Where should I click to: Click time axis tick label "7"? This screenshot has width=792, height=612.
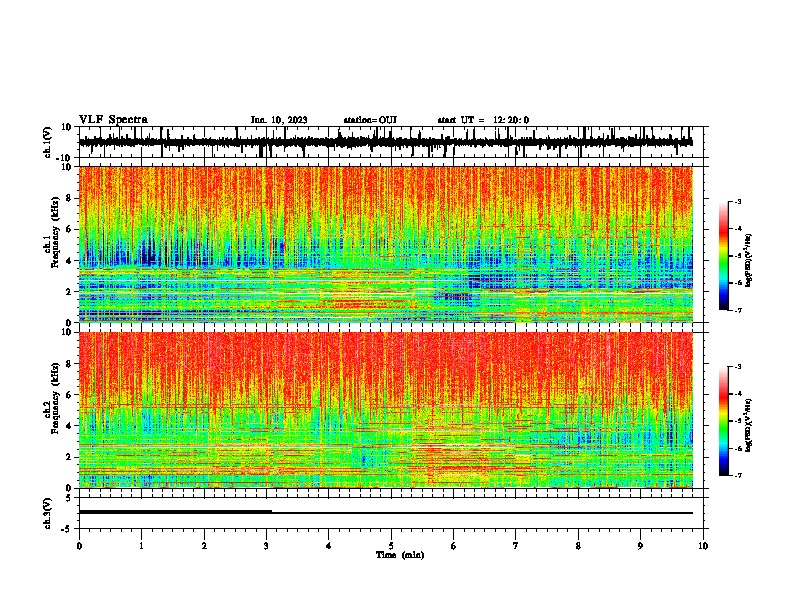[x=516, y=546]
